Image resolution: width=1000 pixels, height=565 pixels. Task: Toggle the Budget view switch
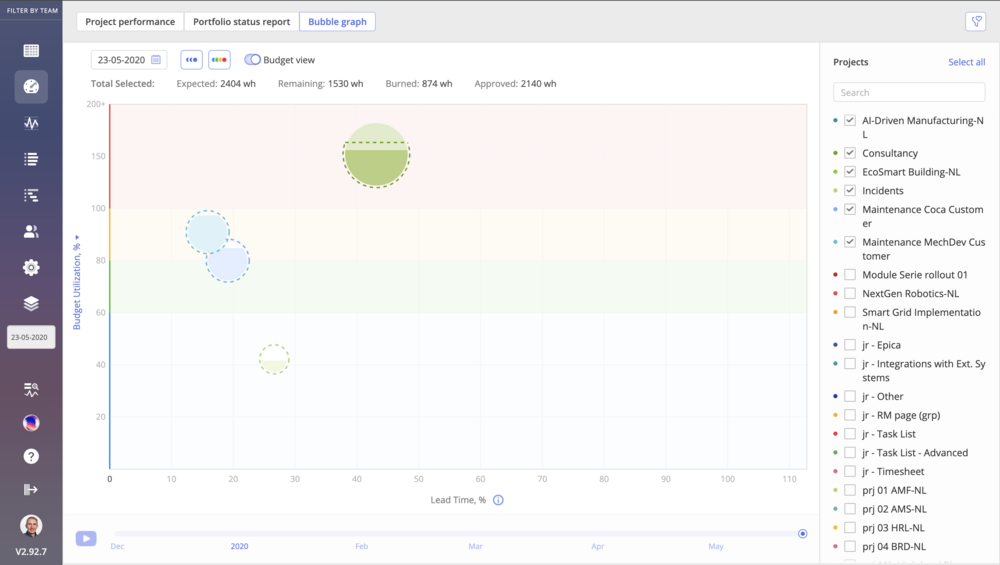(253, 60)
